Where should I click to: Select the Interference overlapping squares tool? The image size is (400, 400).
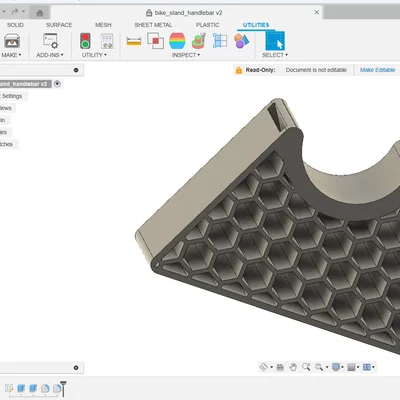[155, 41]
